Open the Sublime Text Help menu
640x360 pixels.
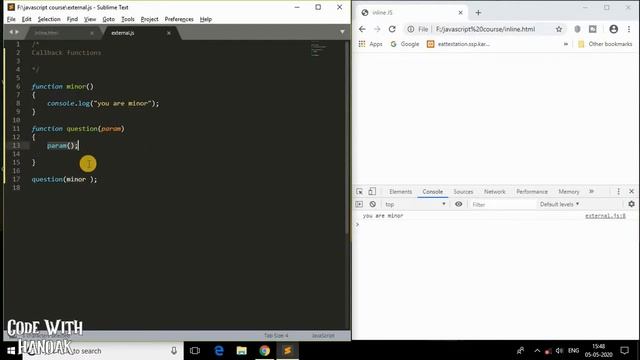[206, 19]
